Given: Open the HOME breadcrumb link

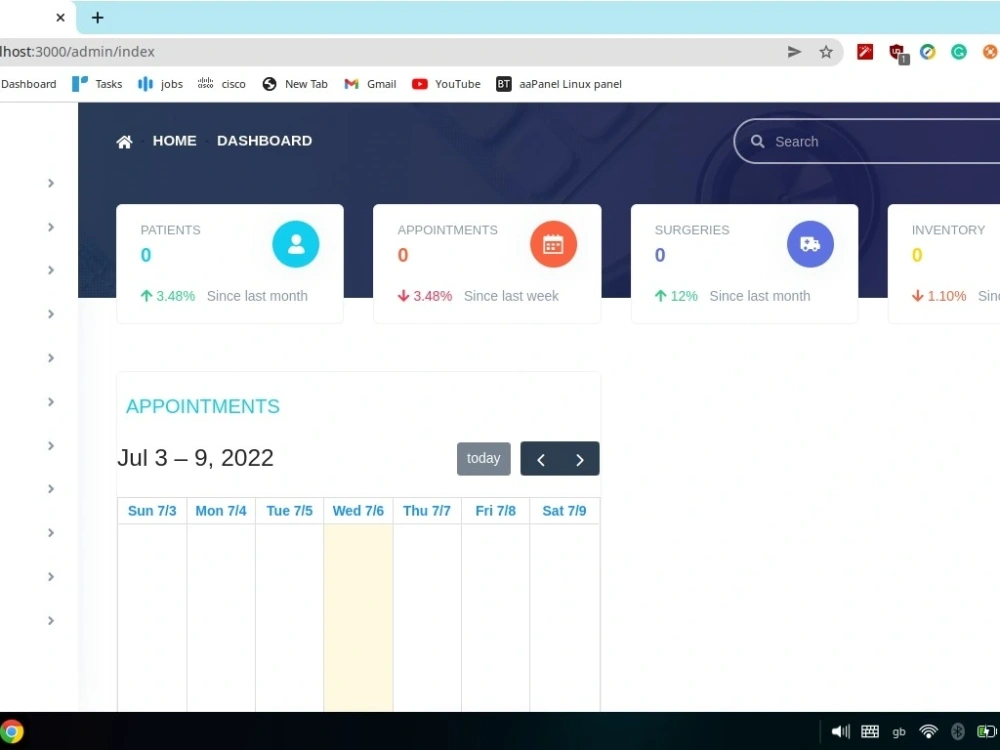Looking at the screenshot, I should (x=174, y=141).
